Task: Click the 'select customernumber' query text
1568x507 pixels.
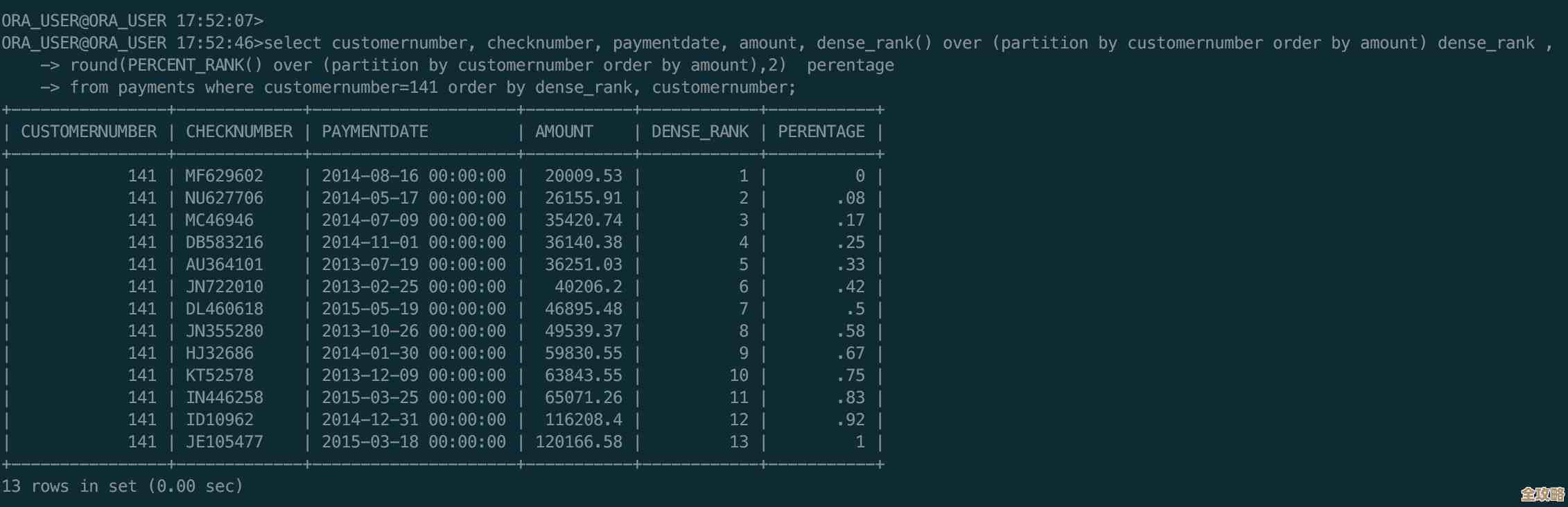Action: click(366, 43)
